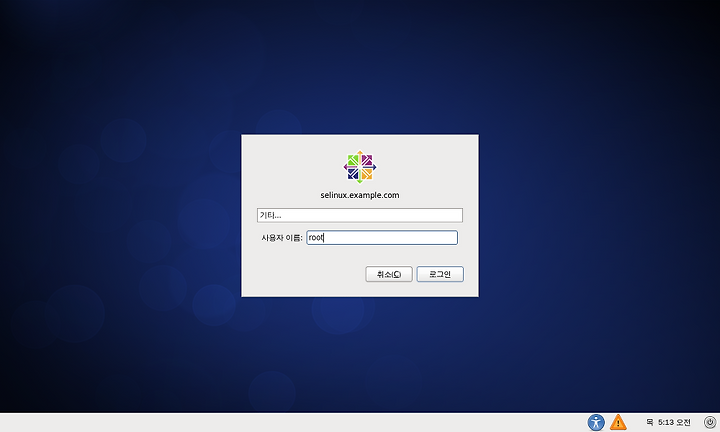Select the 기타... user list entry

[360, 215]
